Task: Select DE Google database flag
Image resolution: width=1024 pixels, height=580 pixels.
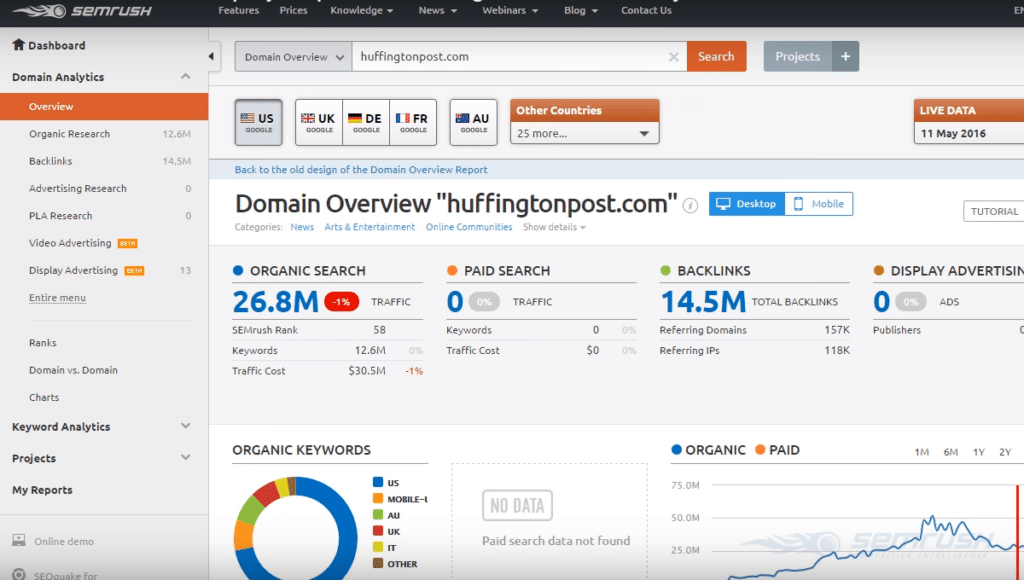Action: (366, 122)
